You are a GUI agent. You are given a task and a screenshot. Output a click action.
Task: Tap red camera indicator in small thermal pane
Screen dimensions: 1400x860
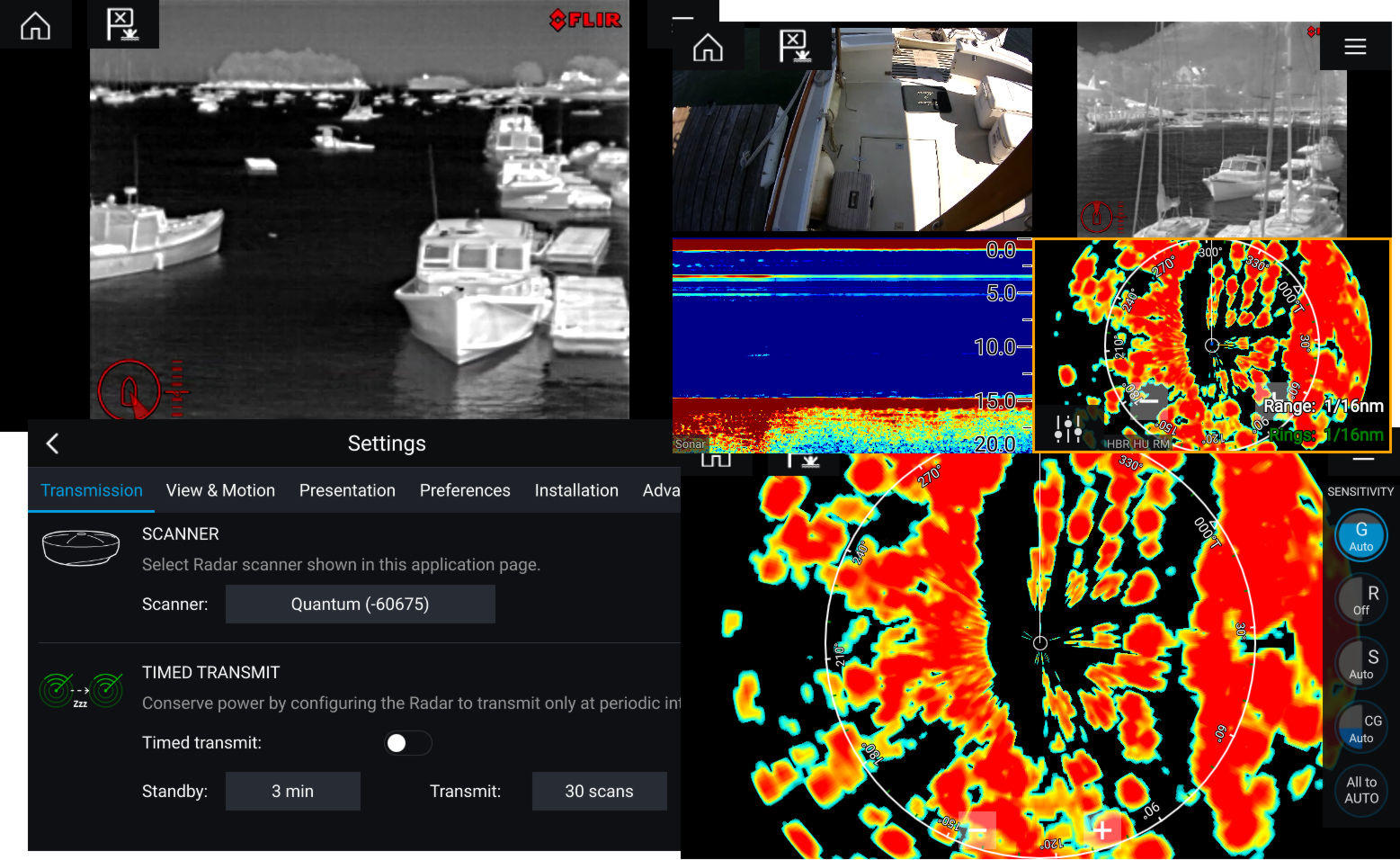pyautogui.click(x=1098, y=217)
